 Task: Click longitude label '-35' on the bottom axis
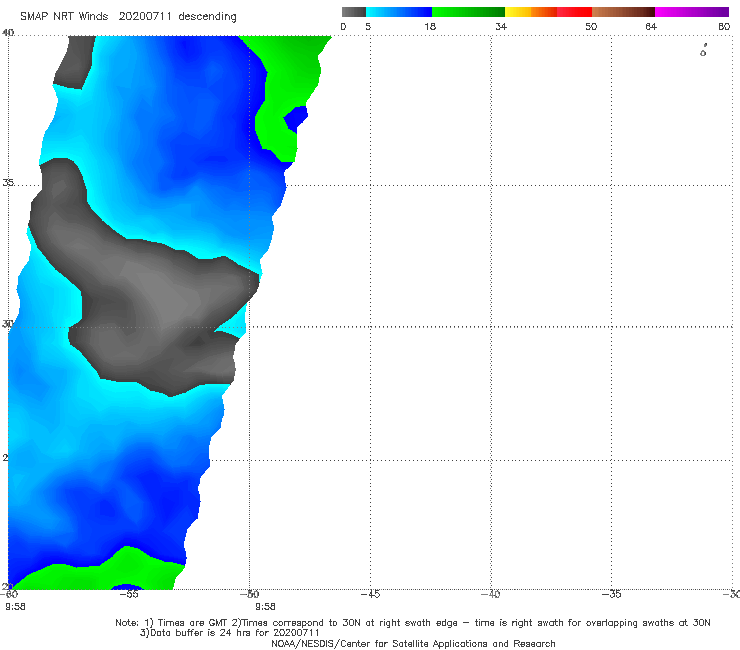[x=612, y=594]
